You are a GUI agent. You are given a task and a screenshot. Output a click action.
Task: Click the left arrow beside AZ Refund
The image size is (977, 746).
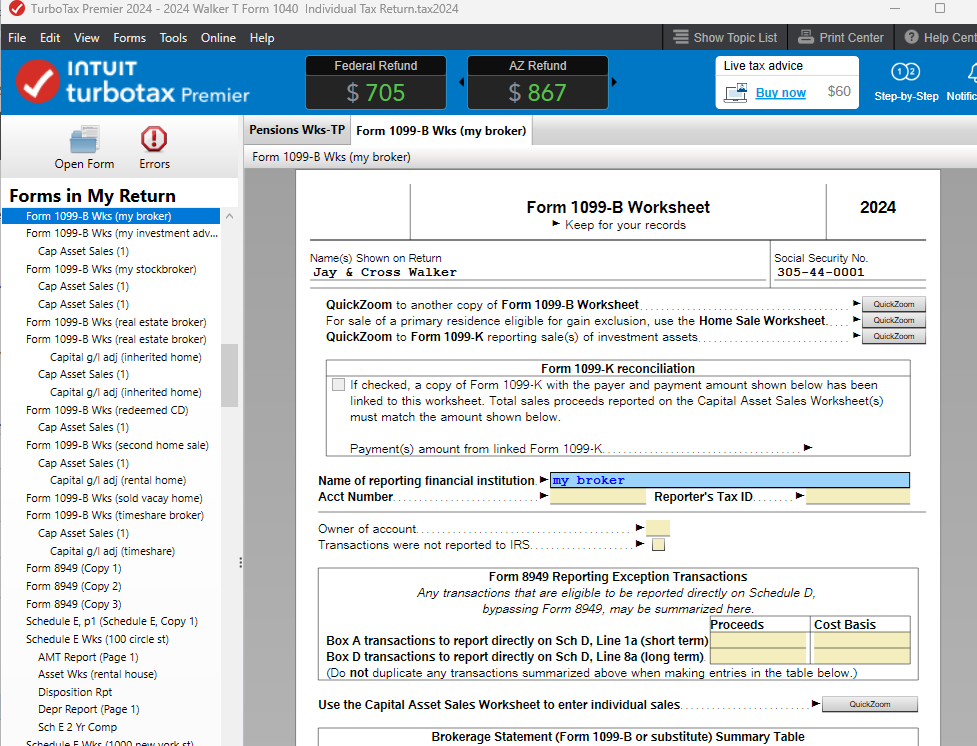pos(462,82)
